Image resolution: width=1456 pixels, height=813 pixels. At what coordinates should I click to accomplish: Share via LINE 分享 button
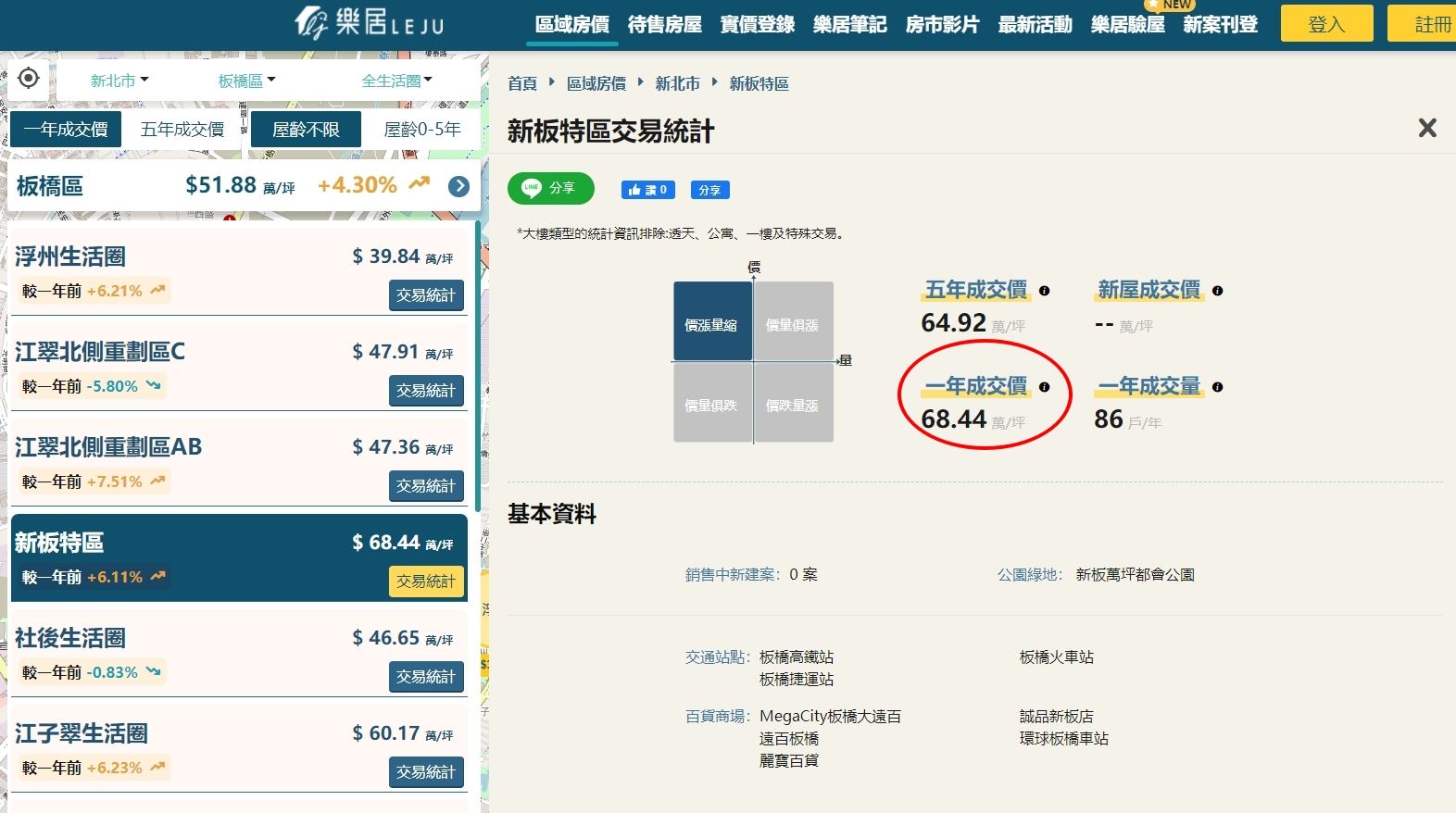click(x=551, y=189)
